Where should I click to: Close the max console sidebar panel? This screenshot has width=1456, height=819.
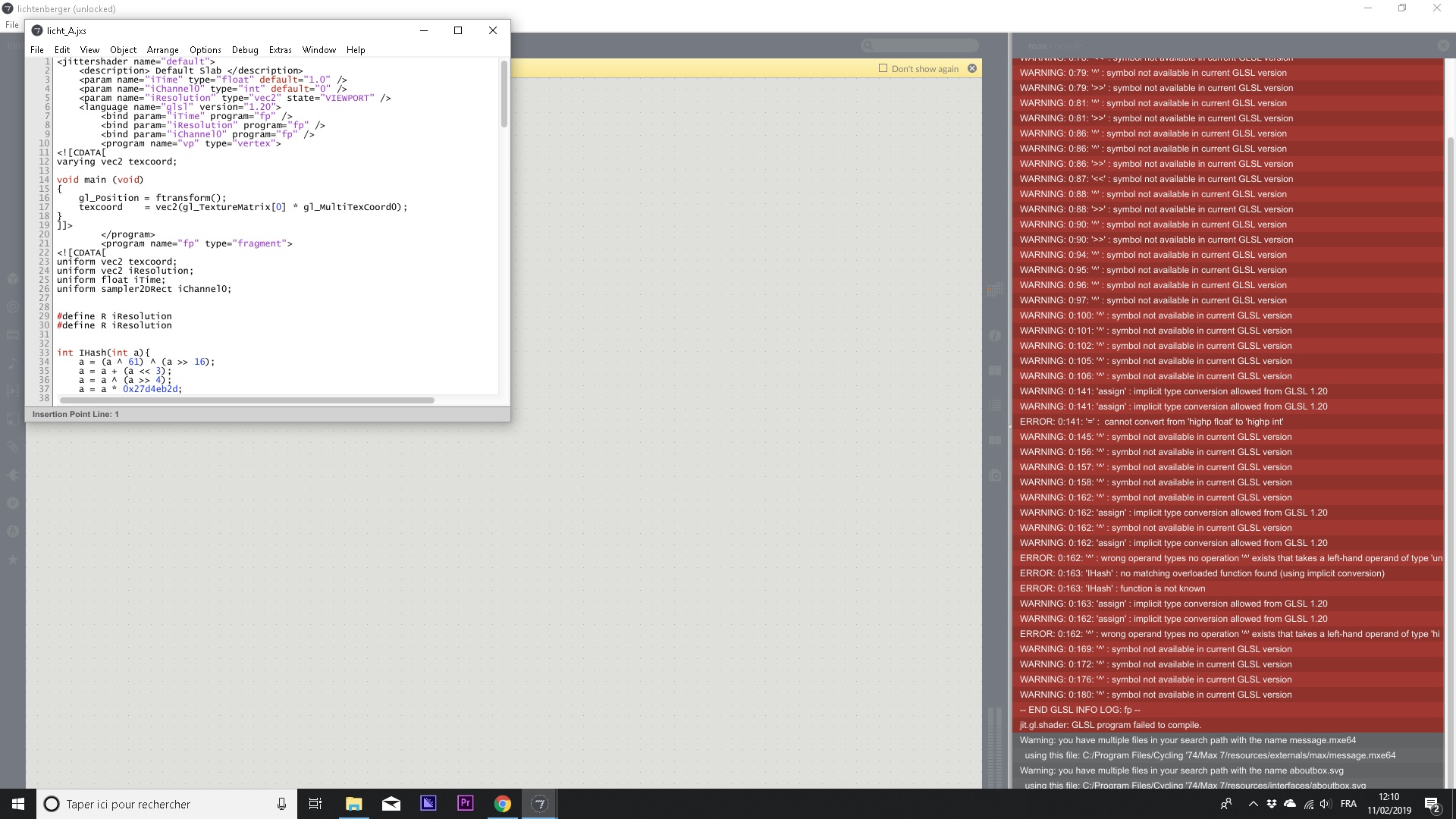tap(1443, 45)
